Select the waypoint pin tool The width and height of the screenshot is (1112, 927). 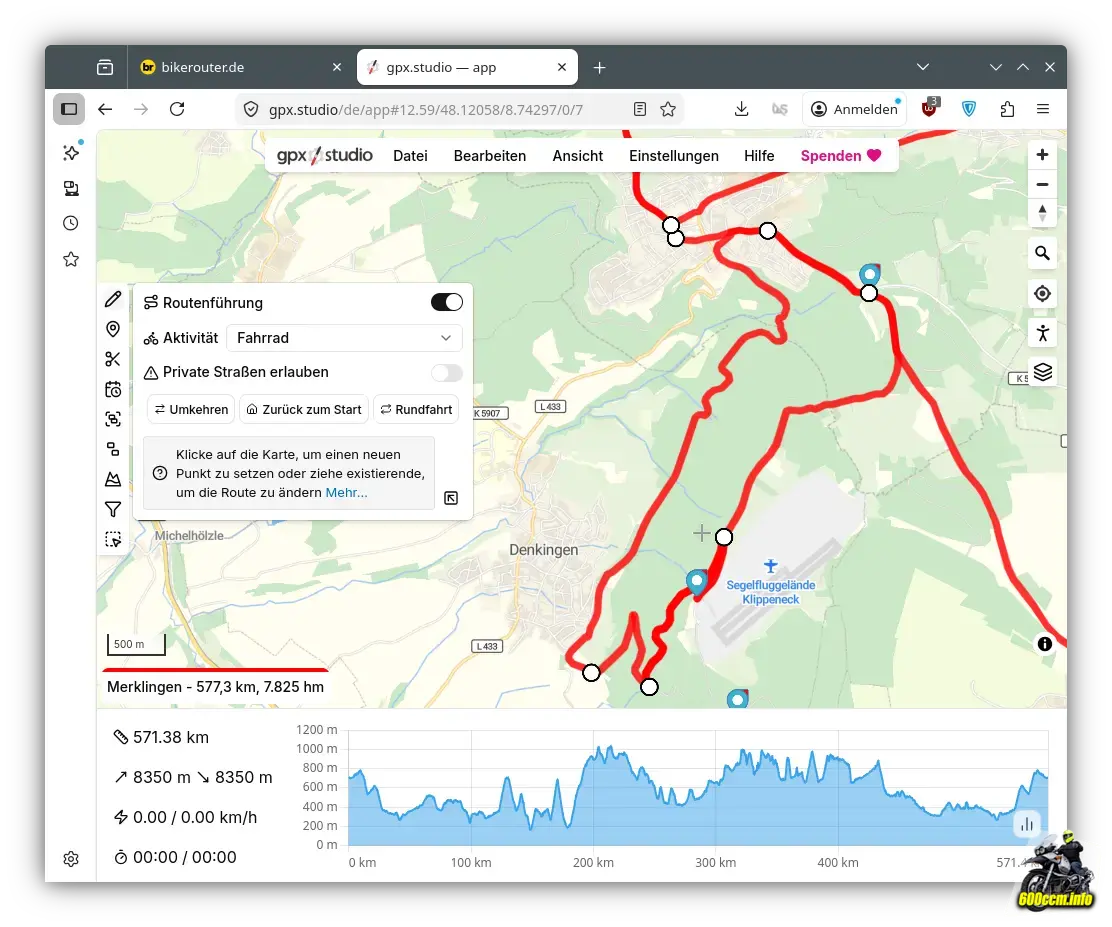point(113,329)
